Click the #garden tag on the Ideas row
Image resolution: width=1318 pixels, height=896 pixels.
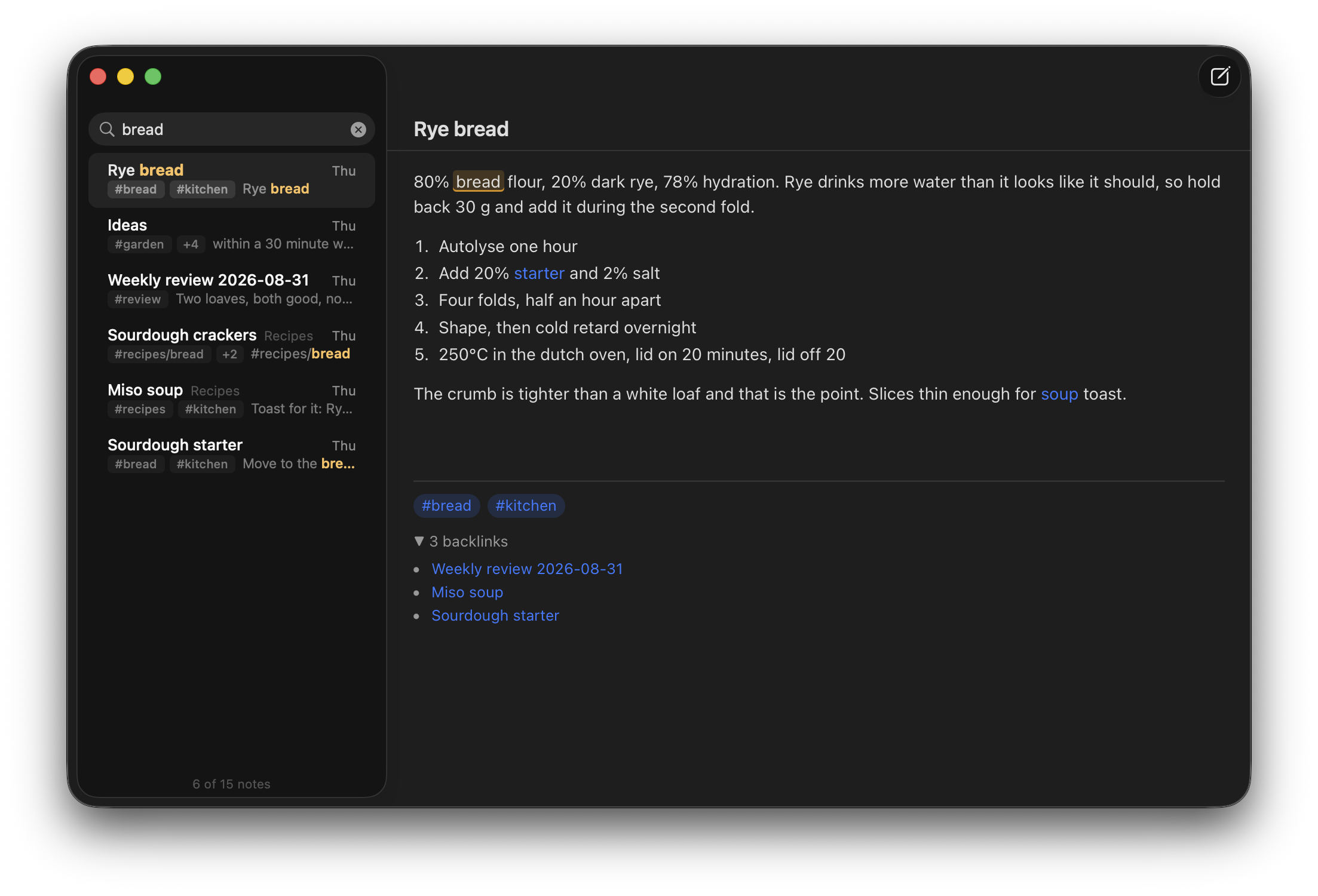[139, 244]
